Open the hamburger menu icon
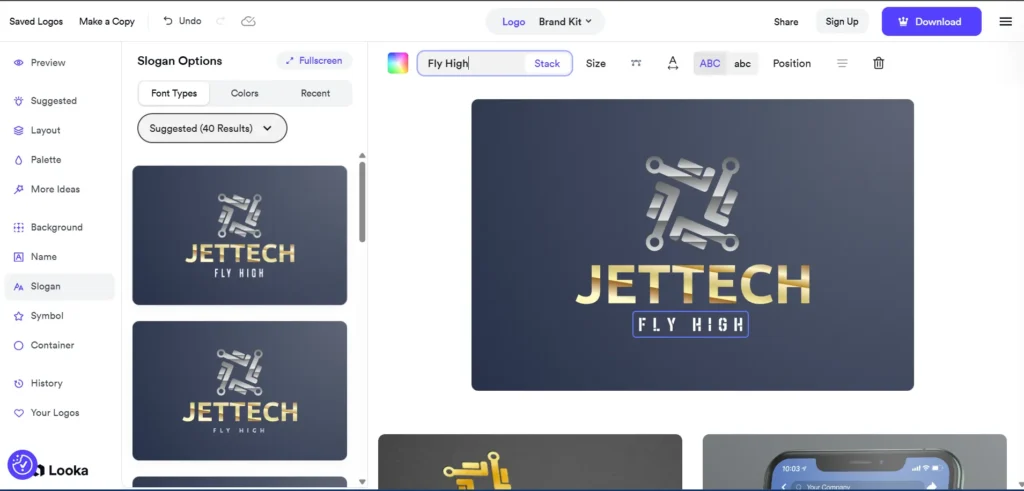The height and width of the screenshot is (491, 1024). [1005, 22]
